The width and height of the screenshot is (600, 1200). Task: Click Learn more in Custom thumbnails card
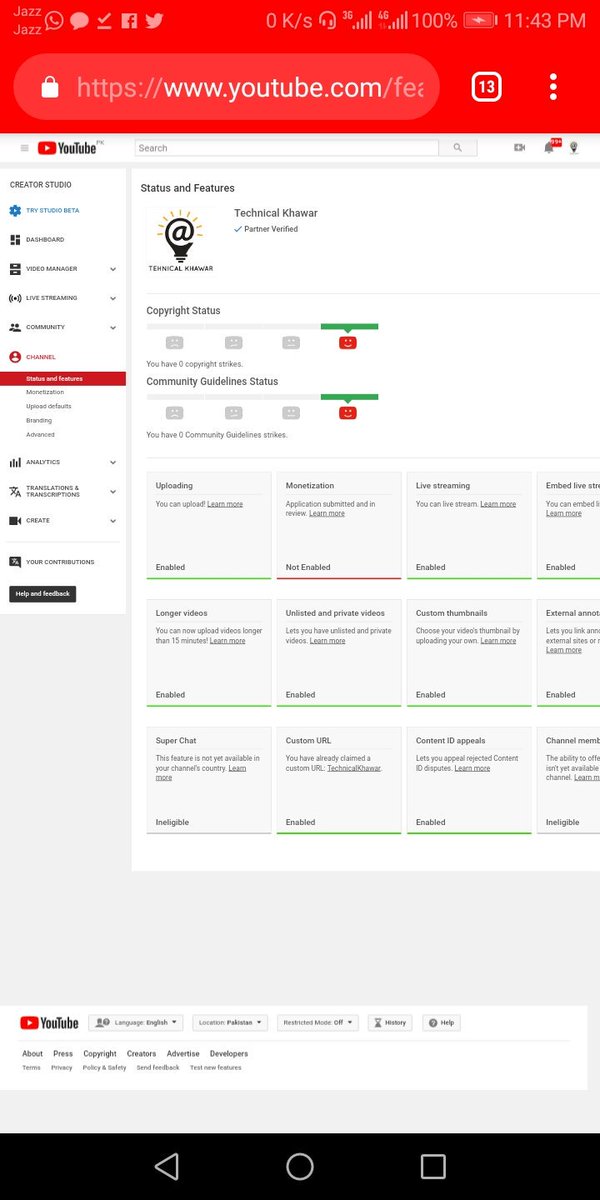pyautogui.click(x=498, y=640)
